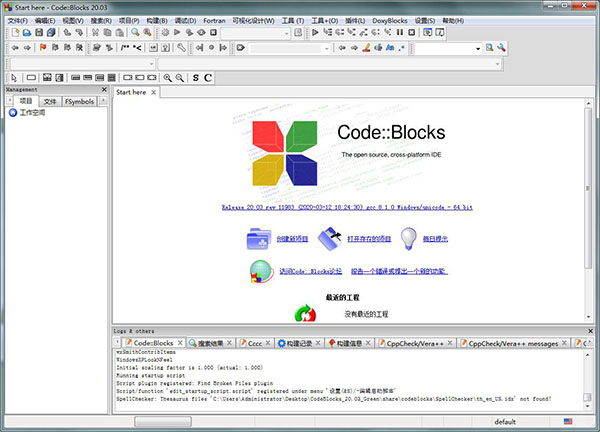Click the 创建新项目 link
The image size is (600, 432).
(x=292, y=239)
